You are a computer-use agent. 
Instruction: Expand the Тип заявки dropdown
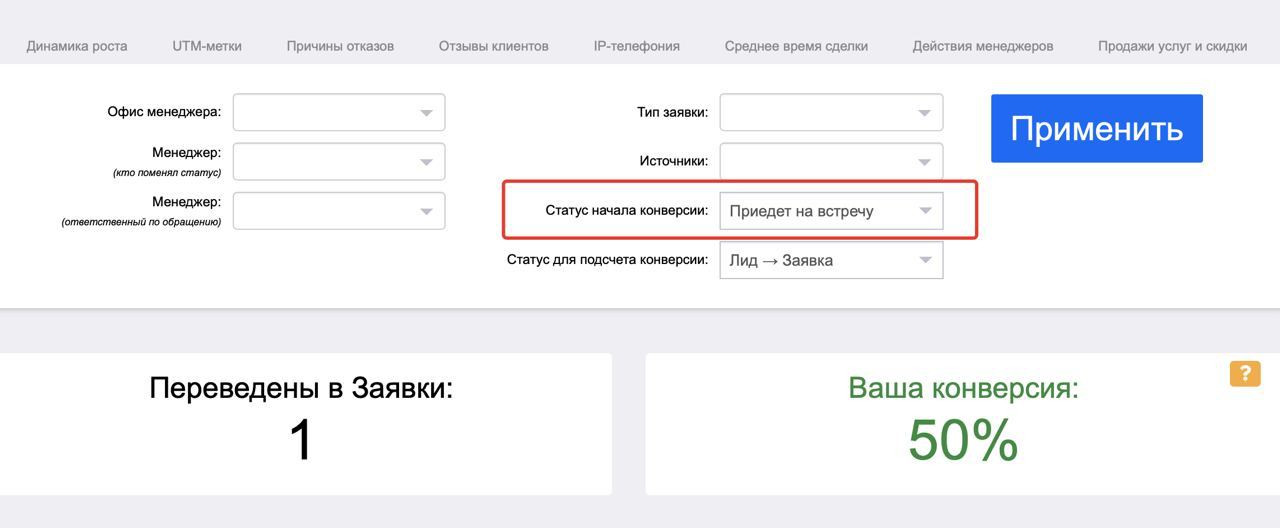point(831,113)
